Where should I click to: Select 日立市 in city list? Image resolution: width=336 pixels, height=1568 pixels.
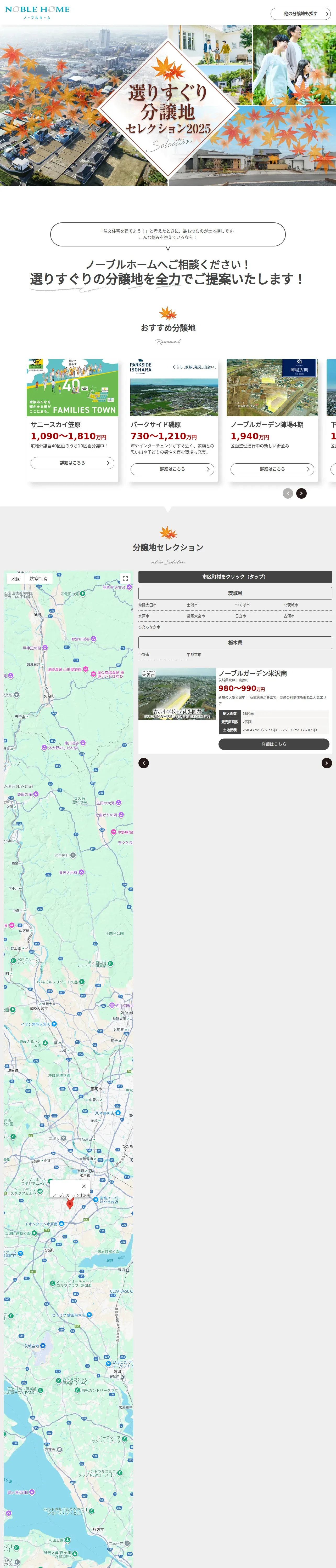point(241,616)
